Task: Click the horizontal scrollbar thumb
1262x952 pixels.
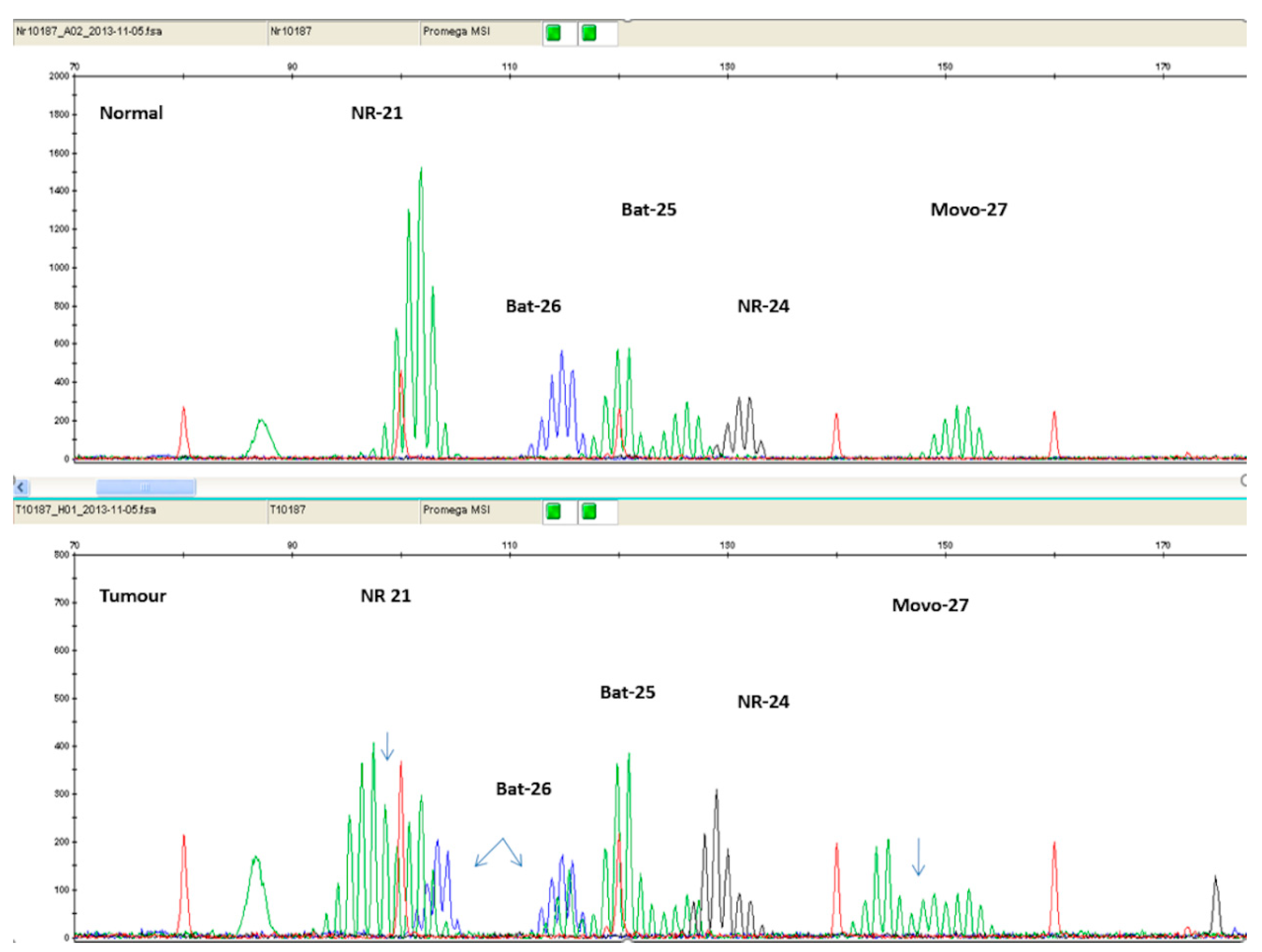Action: 145,487
